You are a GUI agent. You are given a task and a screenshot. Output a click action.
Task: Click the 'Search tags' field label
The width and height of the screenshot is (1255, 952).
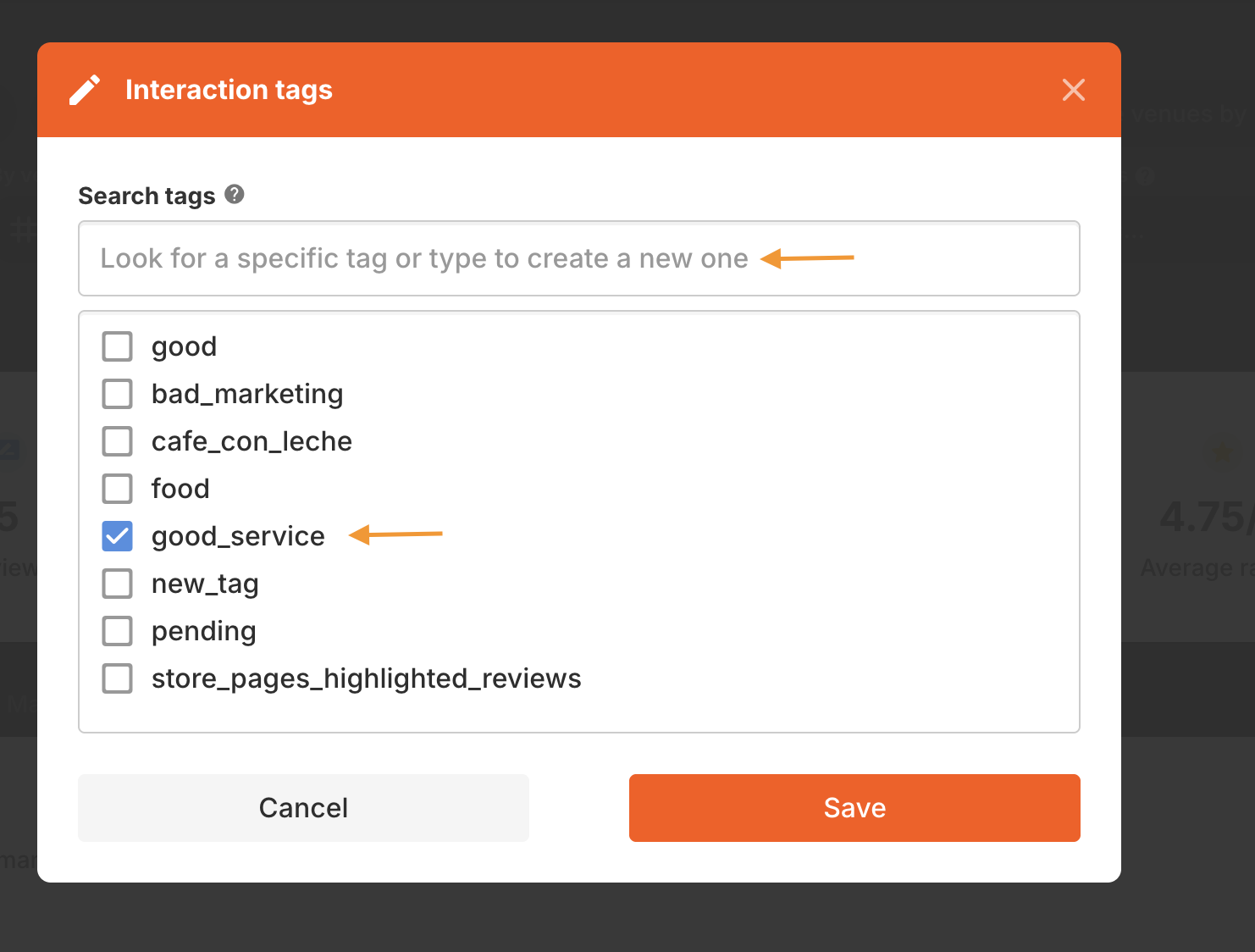147,196
